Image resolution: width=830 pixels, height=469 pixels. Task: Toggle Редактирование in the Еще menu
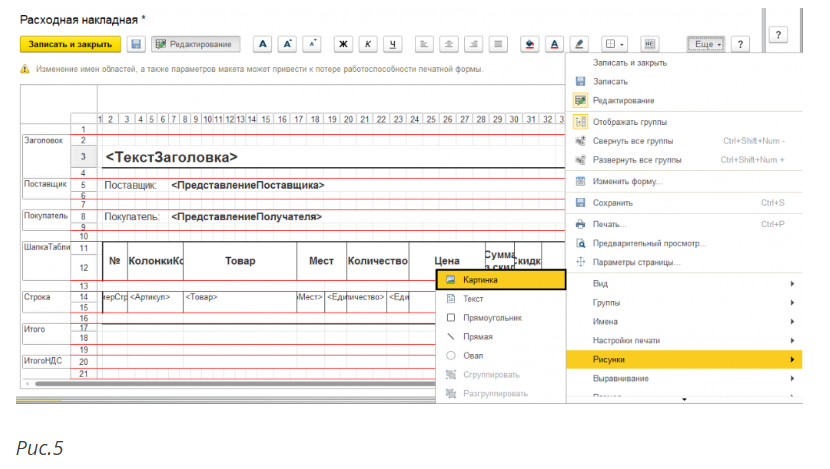(x=623, y=100)
